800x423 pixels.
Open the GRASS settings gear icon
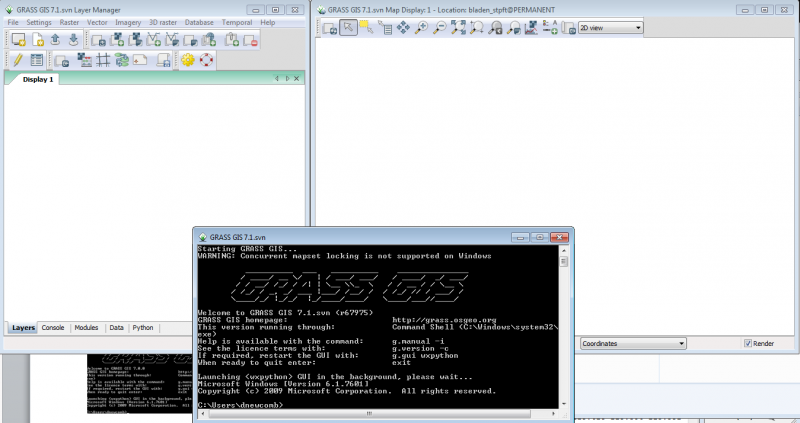click(x=187, y=60)
